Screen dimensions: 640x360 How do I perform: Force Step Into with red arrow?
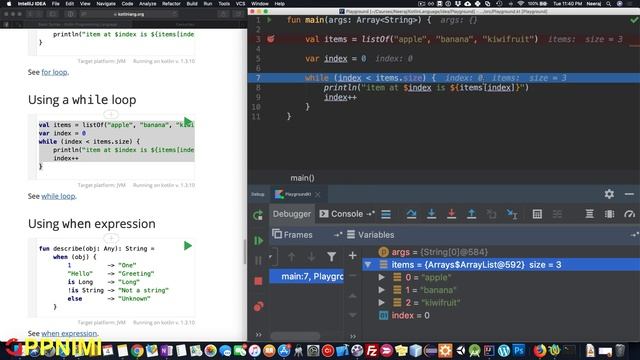(x=451, y=214)
